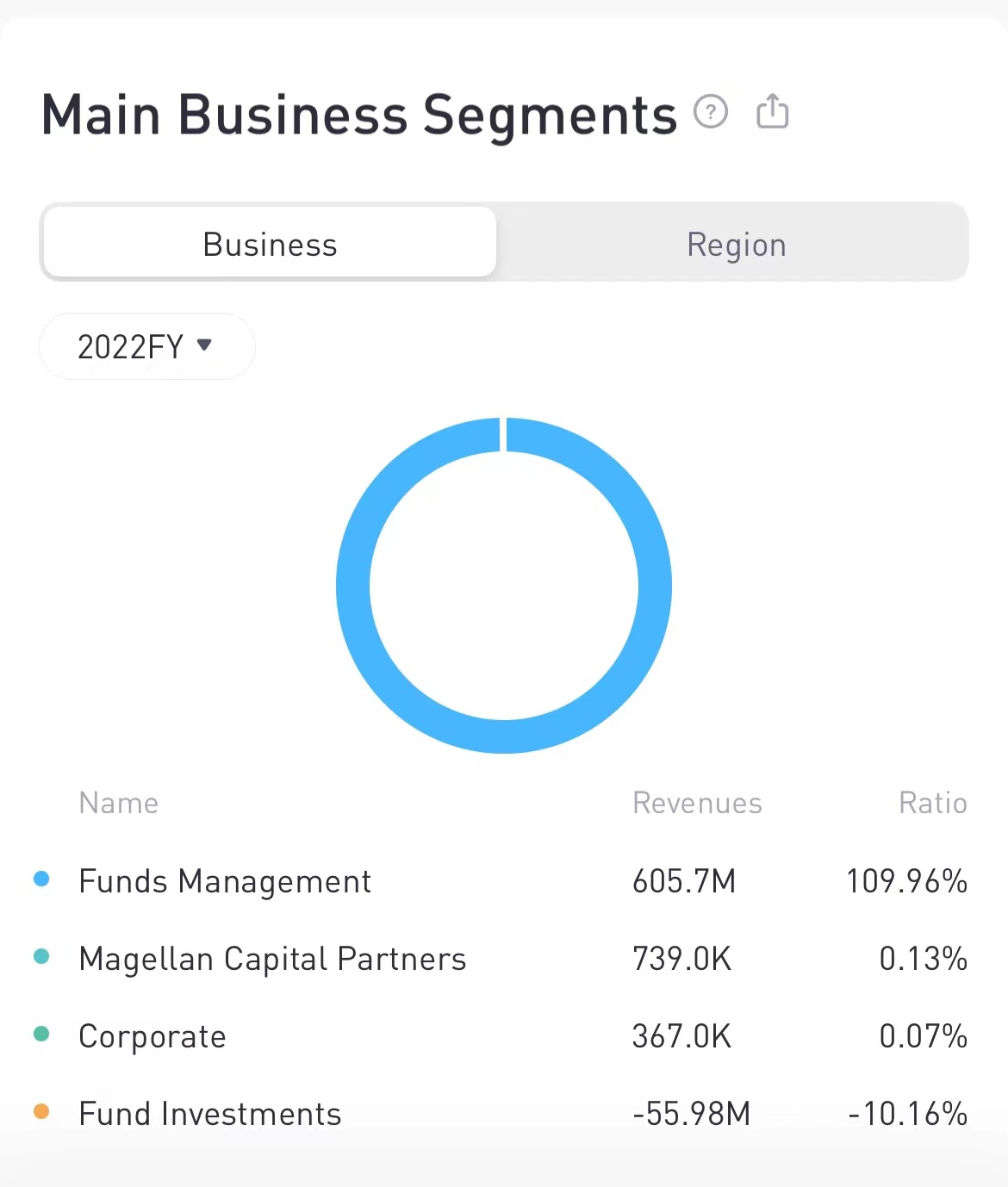Screen dimensions: 1008x1187
Task: Click the 605.7M revenue value
Action: tap(684, 881)
